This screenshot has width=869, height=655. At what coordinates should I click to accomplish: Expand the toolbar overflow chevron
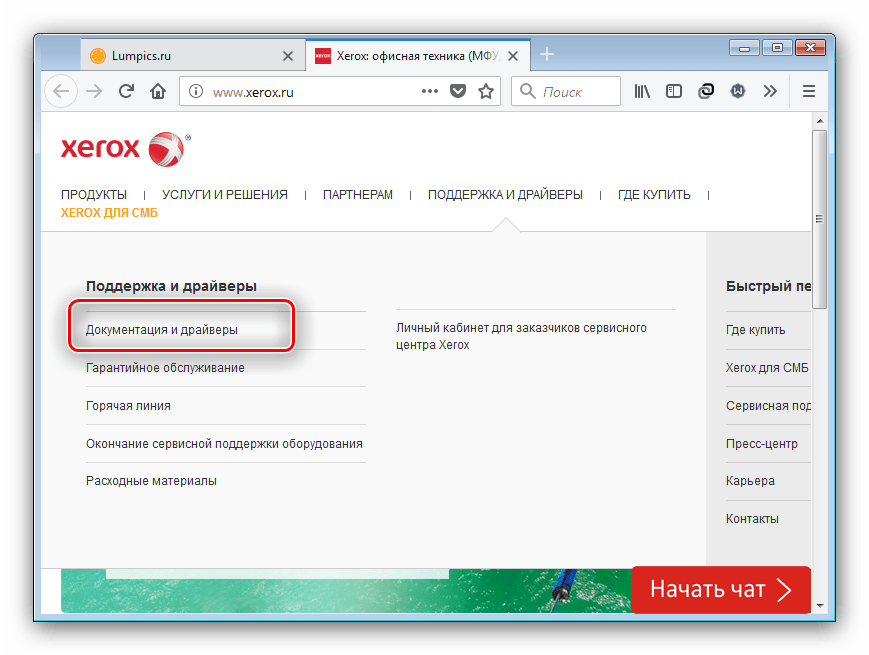[x=770, y=91]
